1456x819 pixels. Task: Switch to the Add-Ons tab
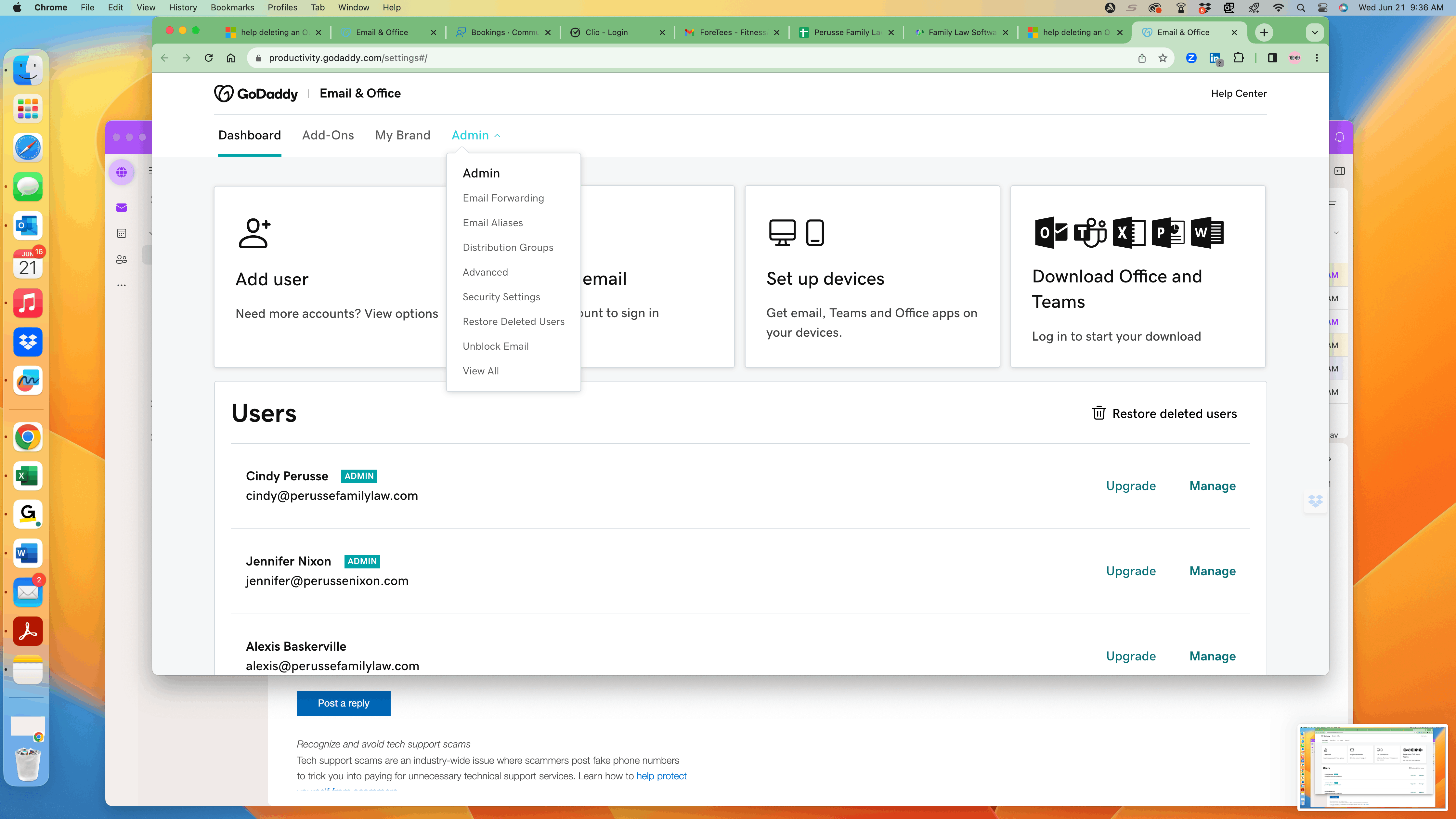[328, 135]
